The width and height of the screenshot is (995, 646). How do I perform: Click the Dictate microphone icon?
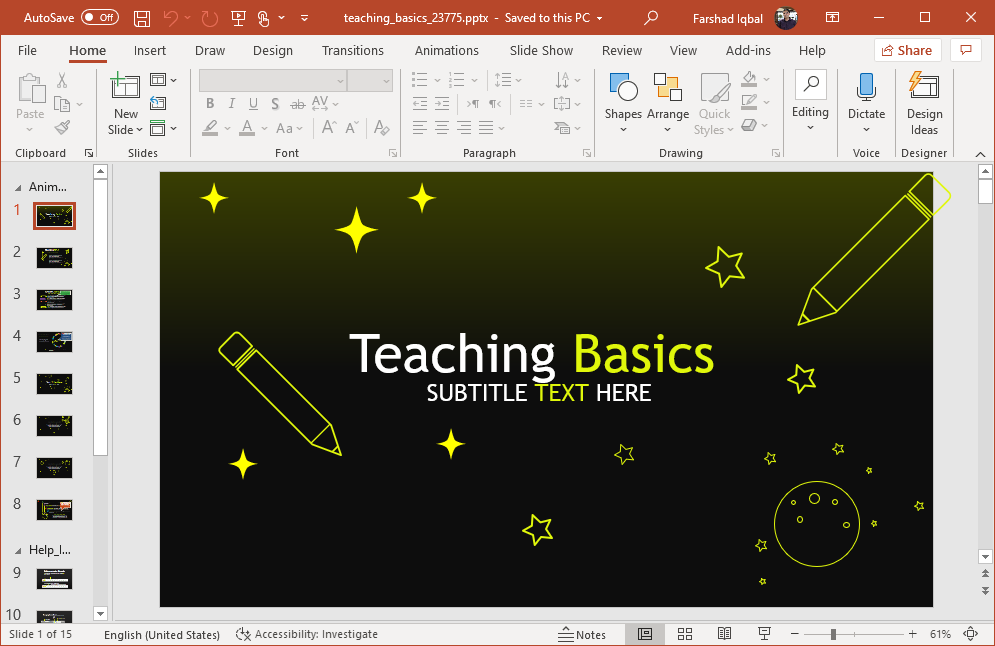pos(866,88)
